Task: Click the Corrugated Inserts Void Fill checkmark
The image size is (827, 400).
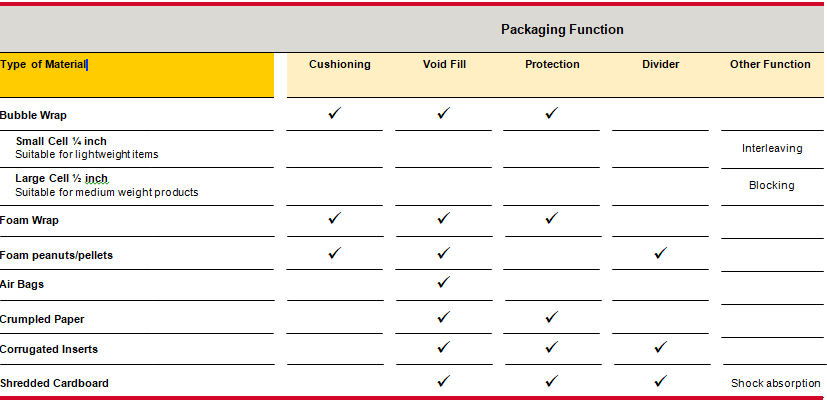Action: click(444, 347)
